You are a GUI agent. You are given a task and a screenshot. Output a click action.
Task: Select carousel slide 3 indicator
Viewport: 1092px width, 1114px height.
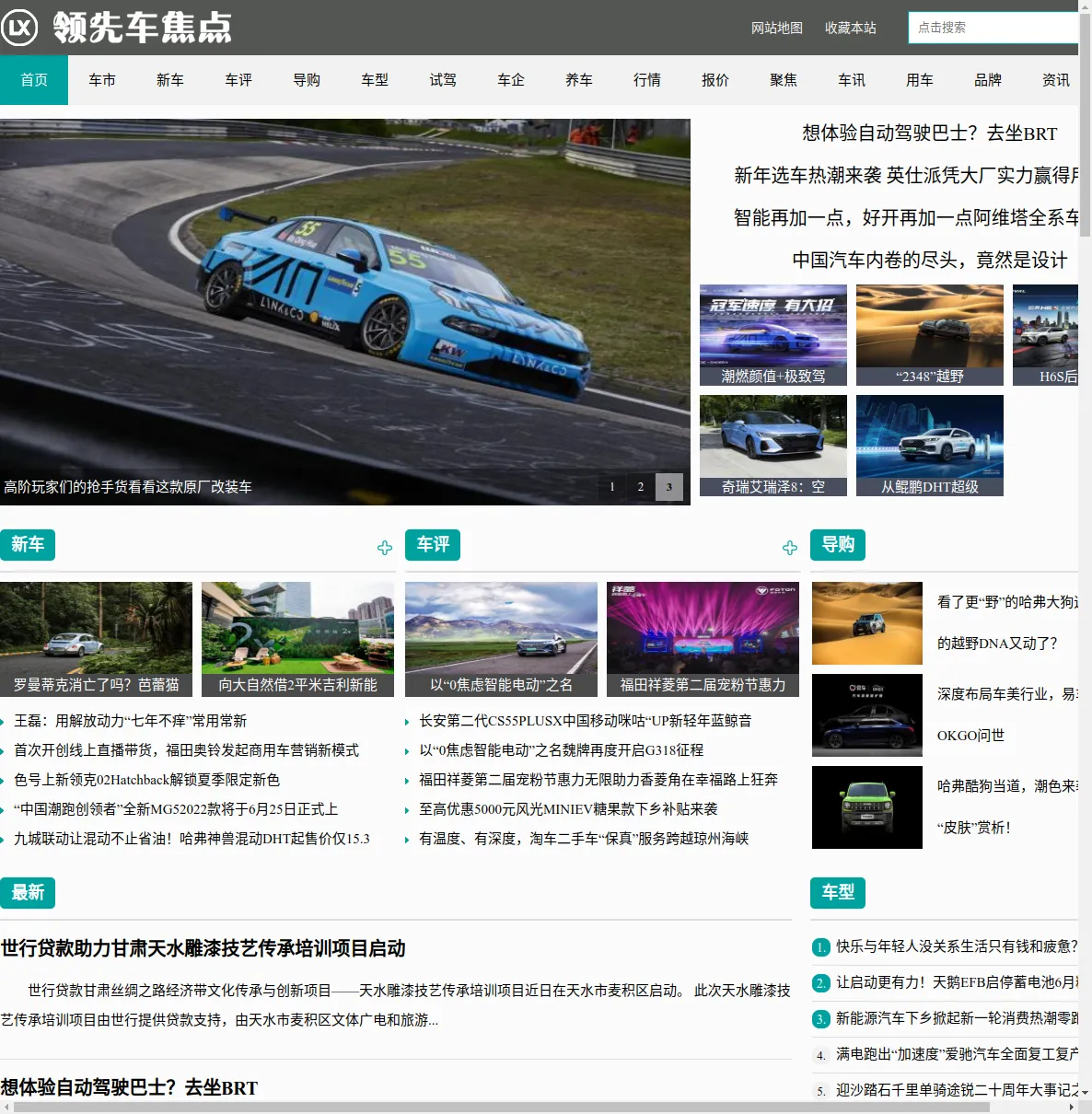point(669,487)
